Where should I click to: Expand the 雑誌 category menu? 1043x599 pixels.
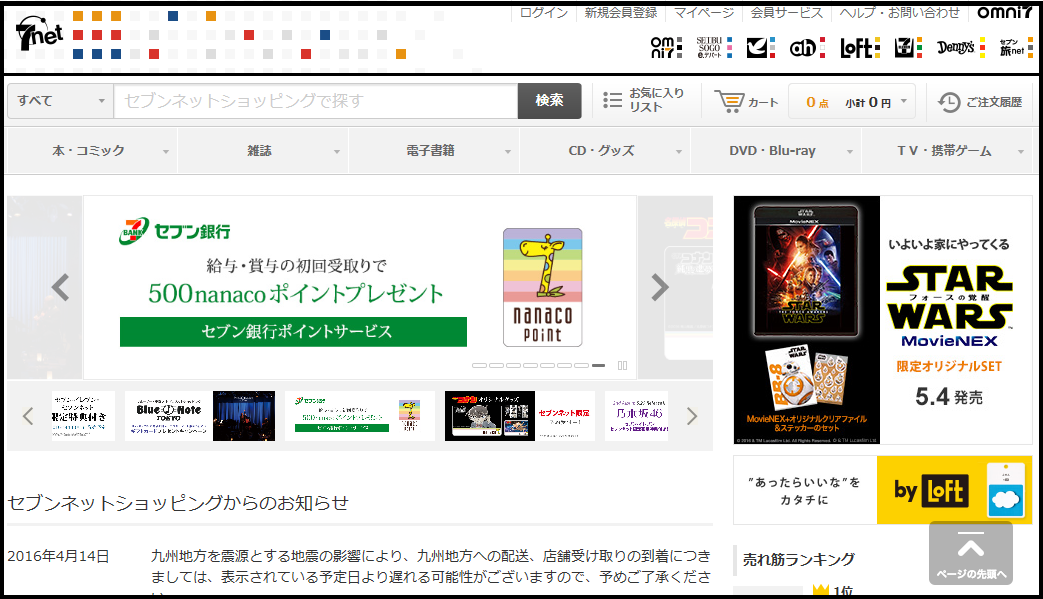[x=263, y=151]
